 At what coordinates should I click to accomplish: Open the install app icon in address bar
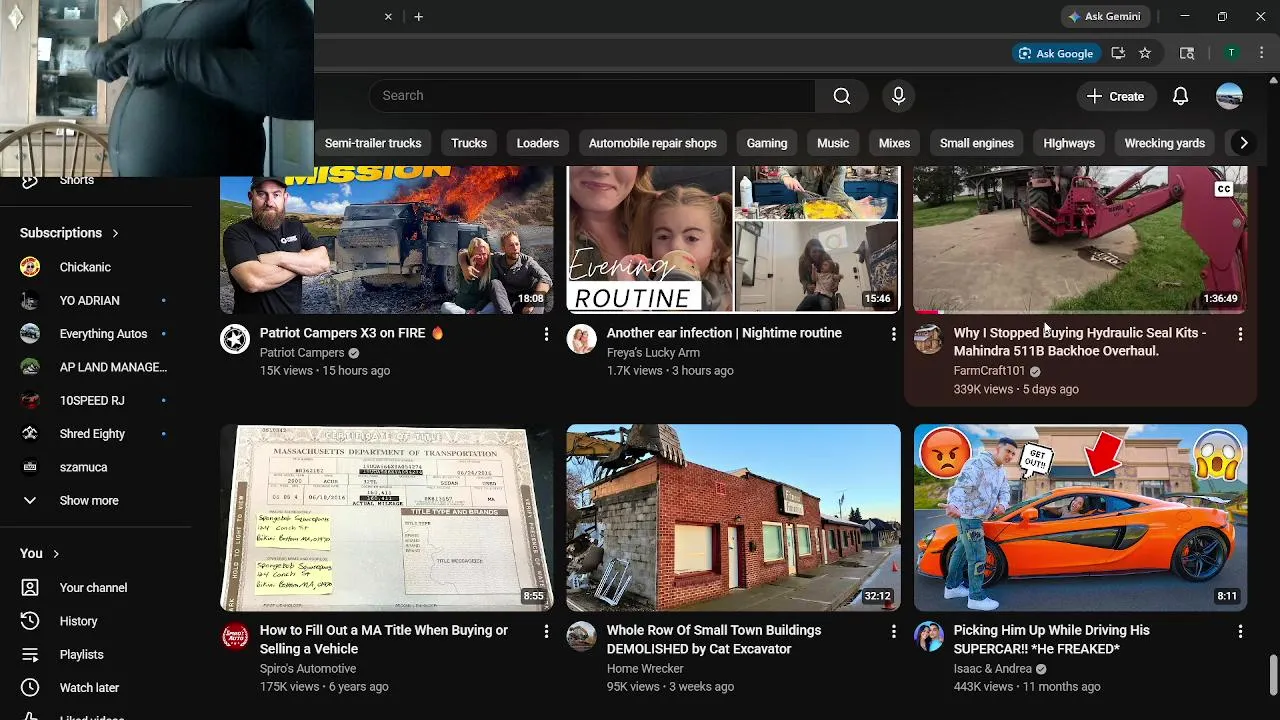click(1118, 53)
